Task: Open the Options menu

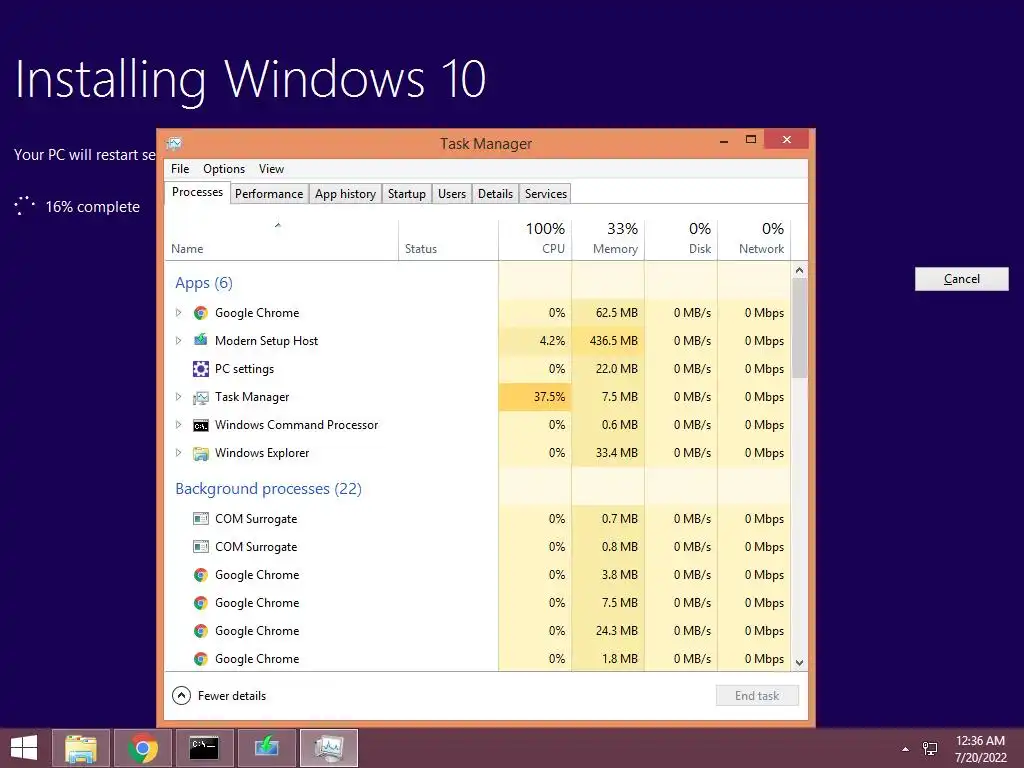Action: pyautogui.click(x=224, y=169)
